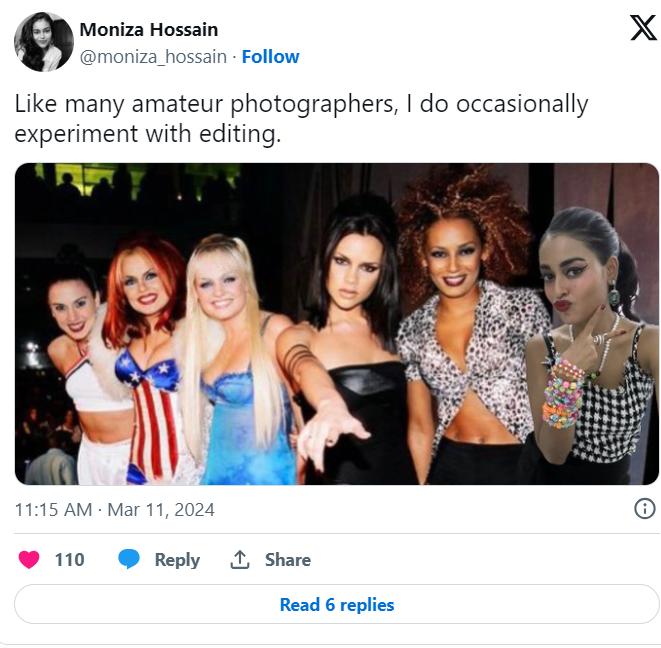The height and width of the screenshot is (648, 661).
Task: Click the tweet text about amateur photographers
Action: pos(301,118)
